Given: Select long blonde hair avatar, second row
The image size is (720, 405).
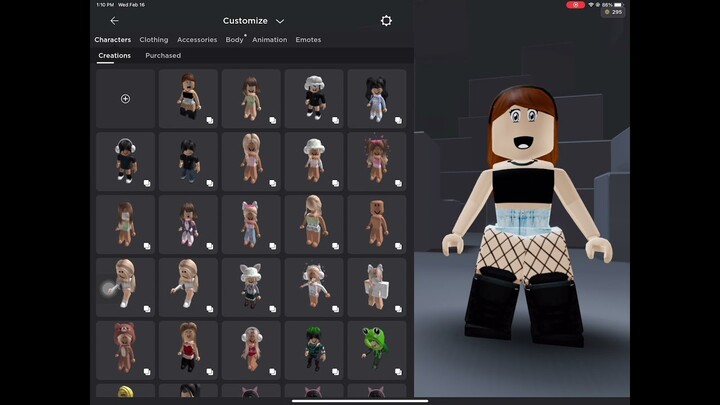Looking at the screenshot, I should pos(251,162).
